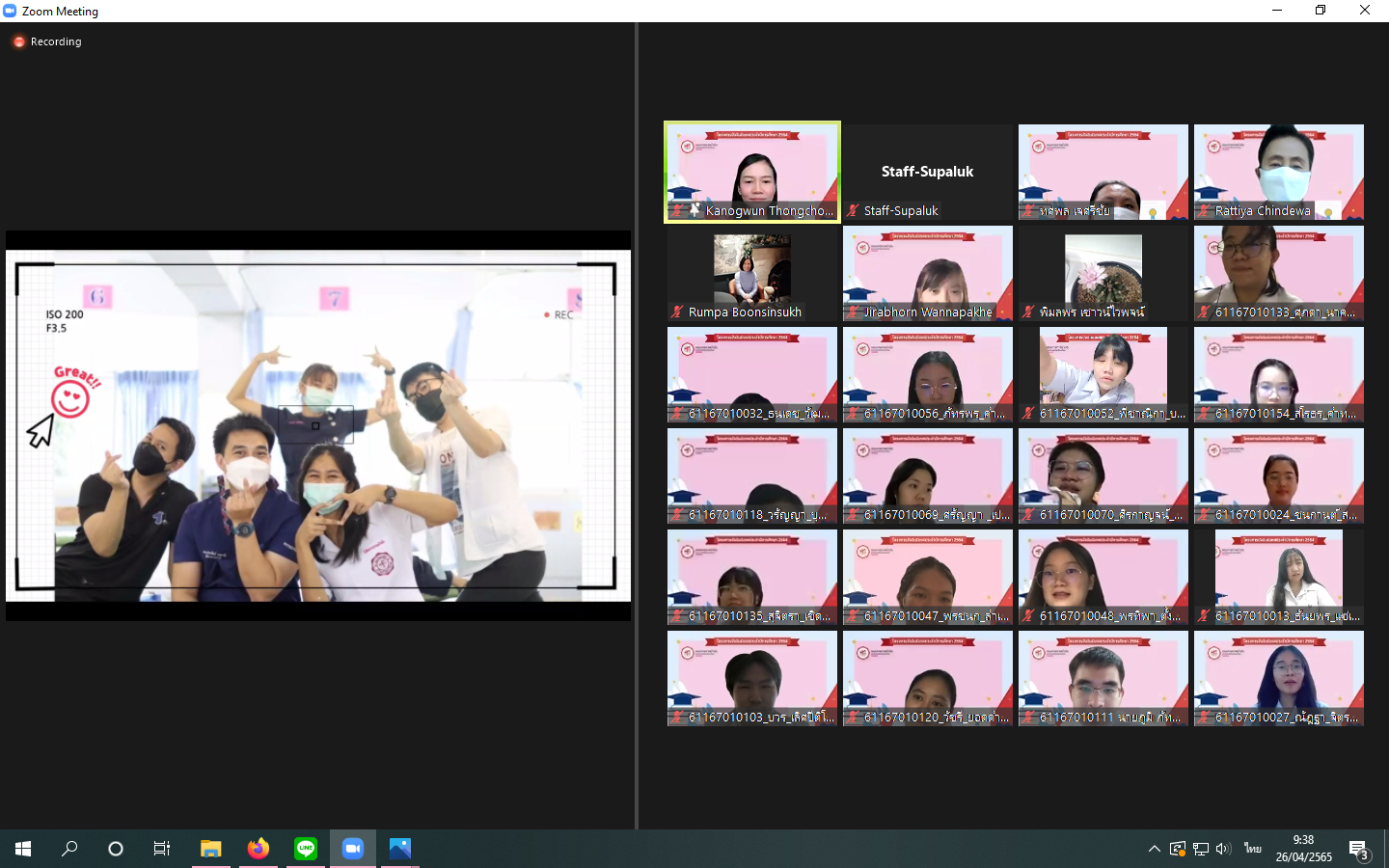The height and width of the screenshot is (868, 1389).
Task: Select Kanogwun Thongcho's video tile
Action: click(752, 169)
